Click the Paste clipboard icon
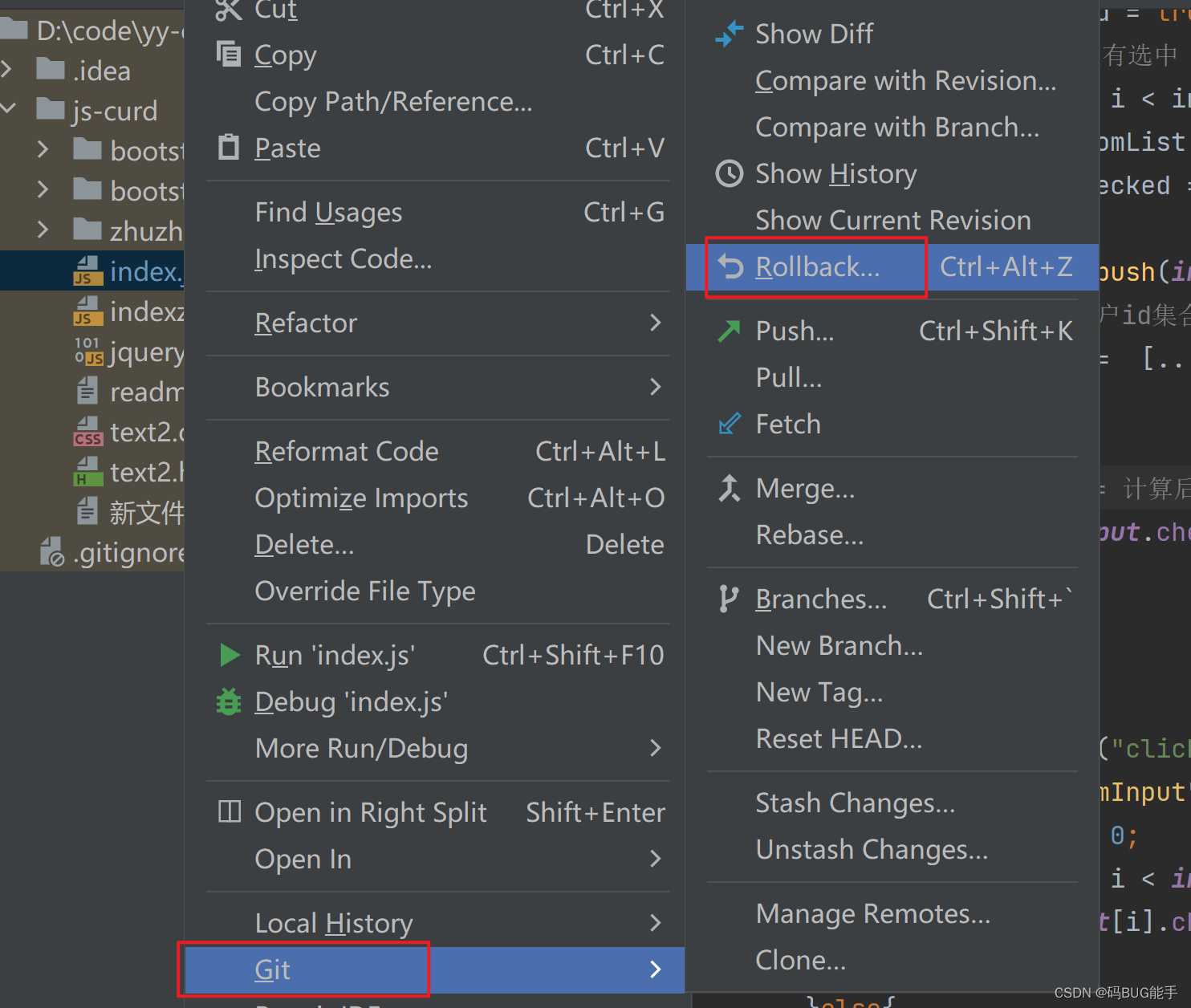Screen dimensions: 1191x1008 tap(228, 147)
